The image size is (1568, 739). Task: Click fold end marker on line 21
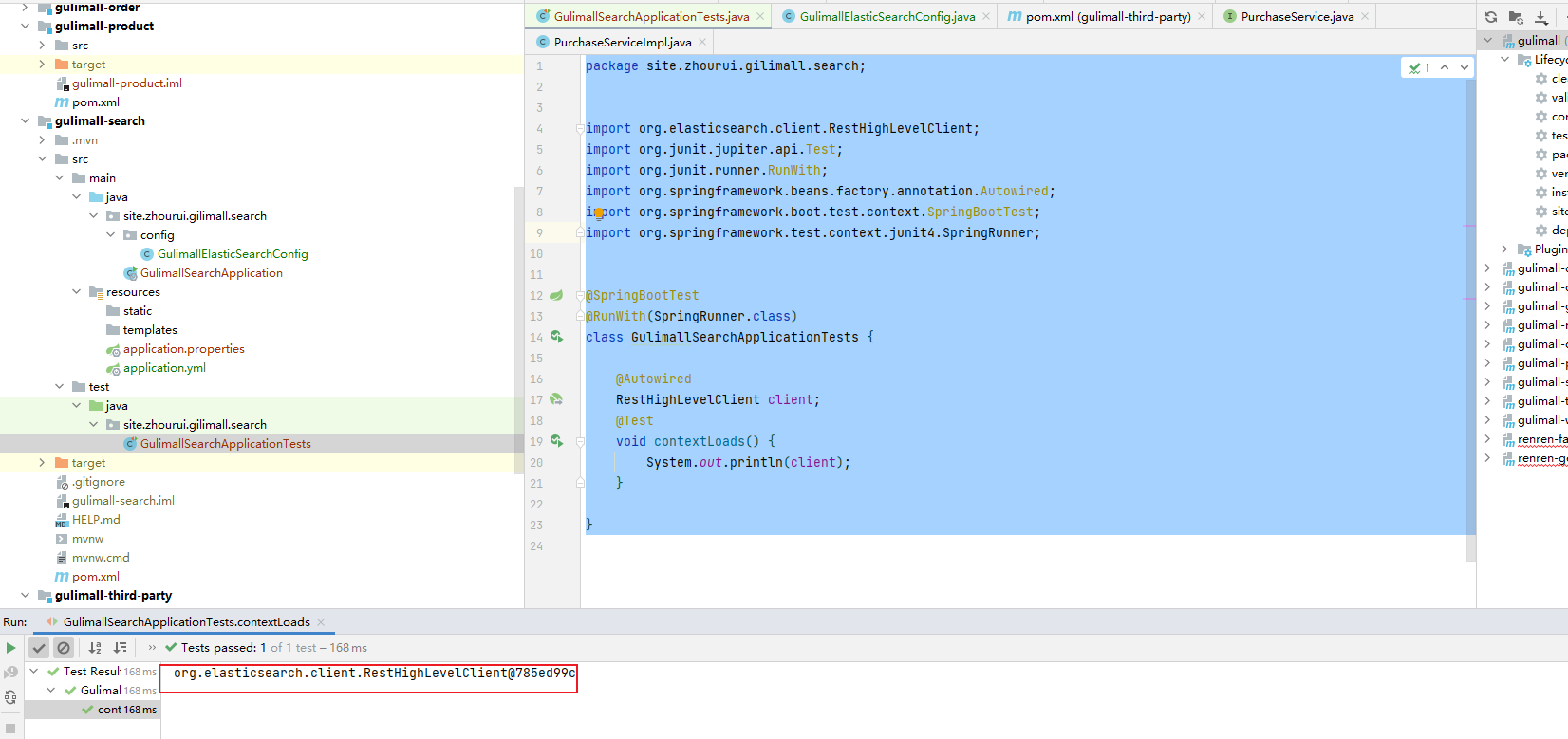[580, 483]
